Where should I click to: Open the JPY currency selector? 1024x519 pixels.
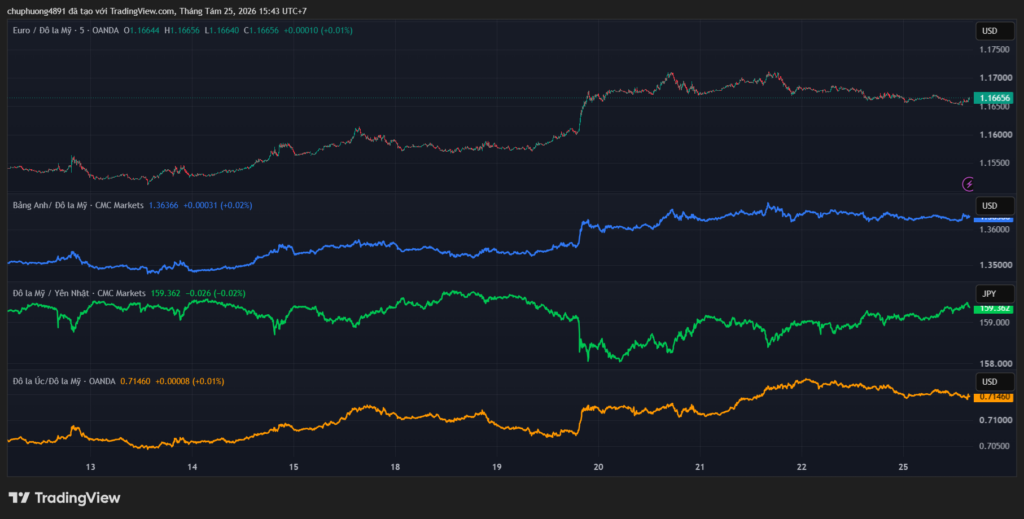pyautogui.click(x=995, y=294)
